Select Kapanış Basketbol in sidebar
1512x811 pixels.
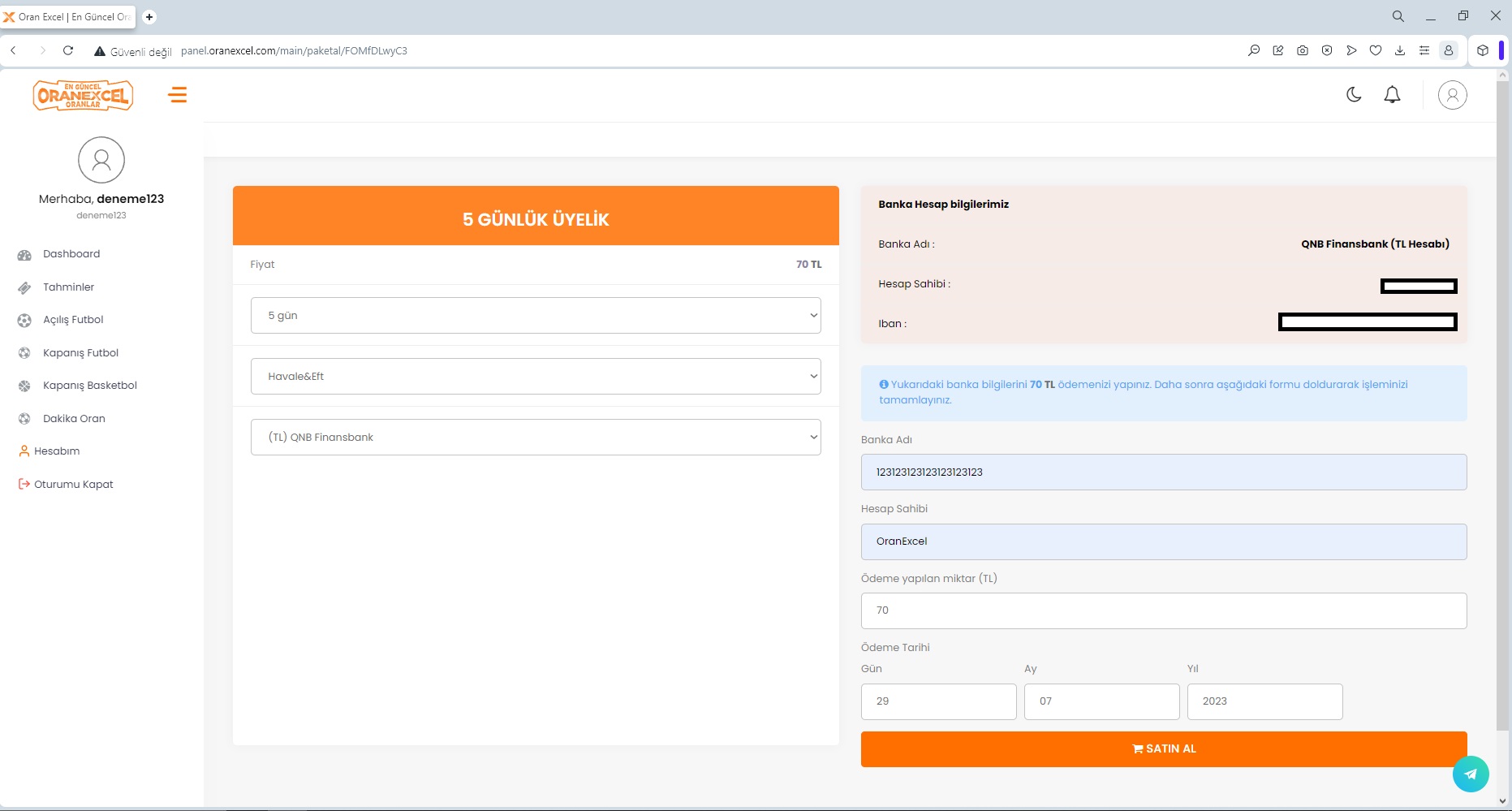click(89, 386)
